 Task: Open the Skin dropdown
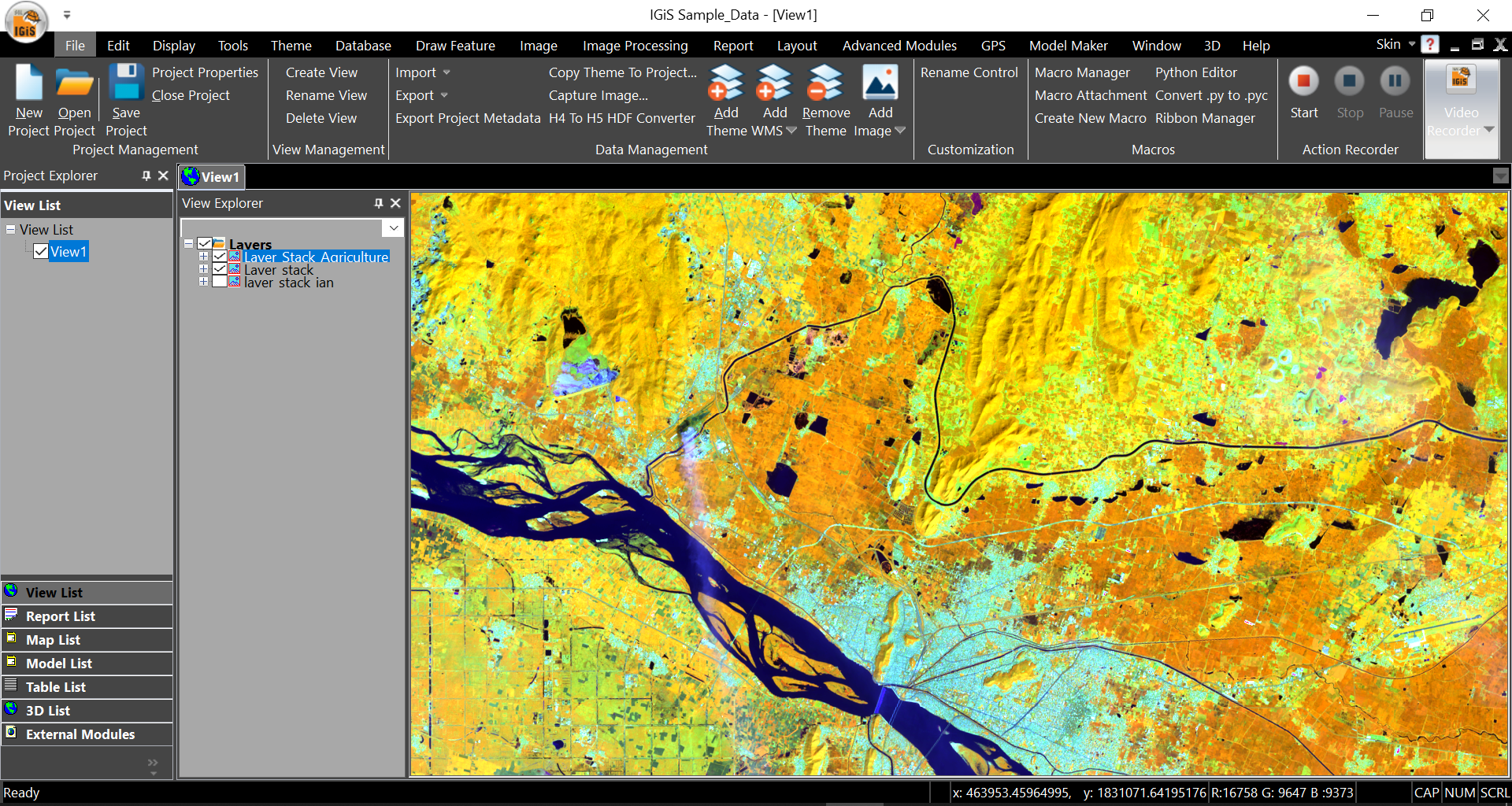click(1412, 44)
